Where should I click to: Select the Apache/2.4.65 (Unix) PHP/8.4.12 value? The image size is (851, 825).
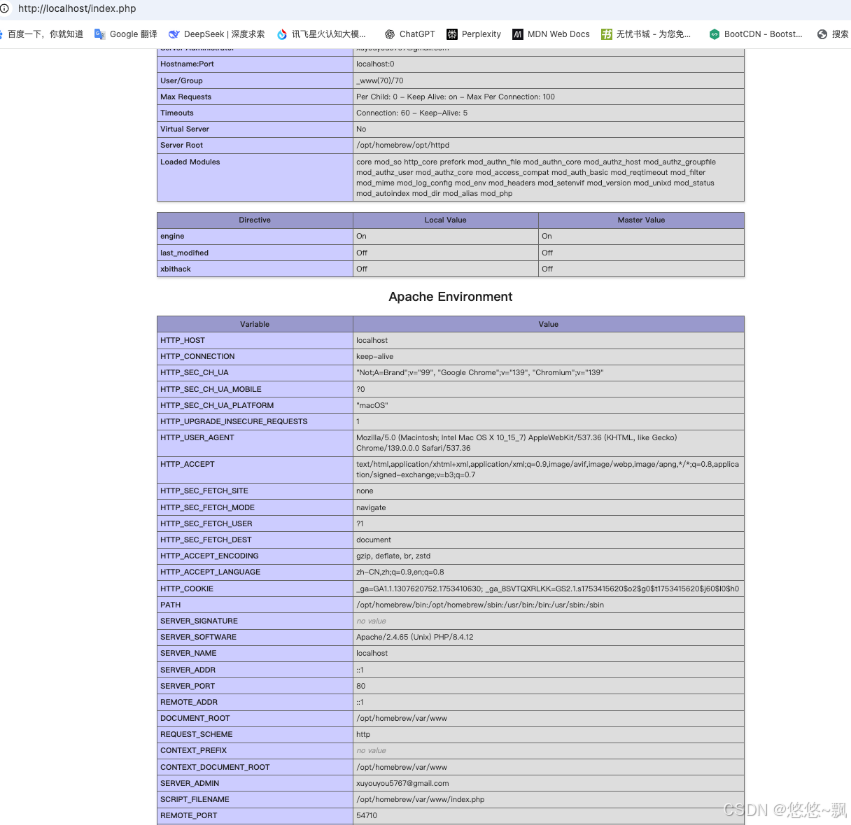pyautogui.click(x=415, y=637)
